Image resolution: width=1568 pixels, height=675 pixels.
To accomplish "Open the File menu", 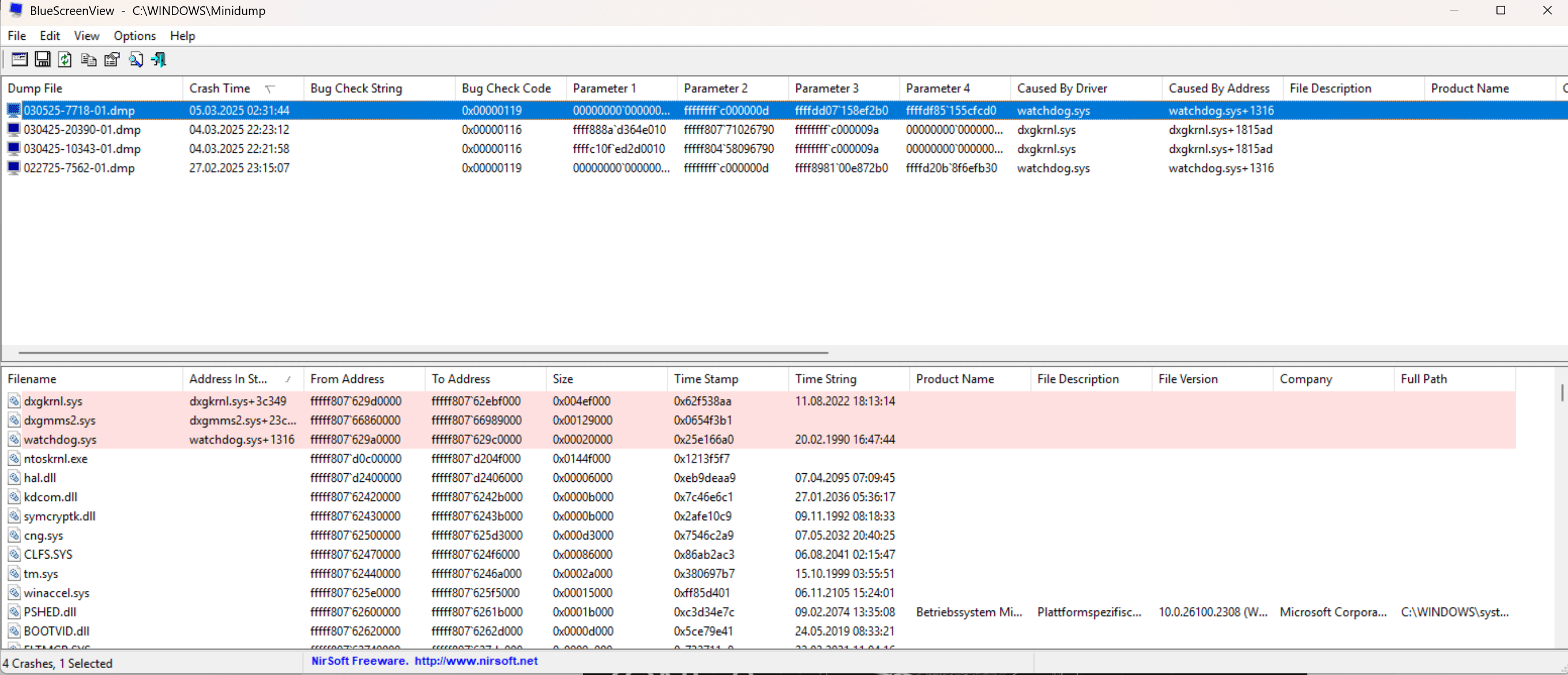I will [16, 36].
